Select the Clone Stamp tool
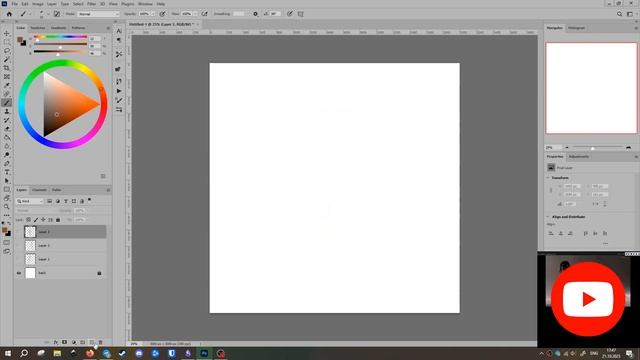 click(7, 111)
